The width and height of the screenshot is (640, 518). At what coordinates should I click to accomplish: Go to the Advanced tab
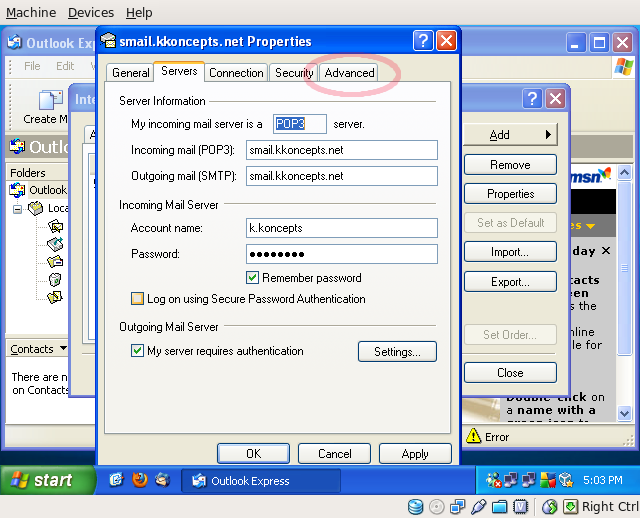[349, 73]
